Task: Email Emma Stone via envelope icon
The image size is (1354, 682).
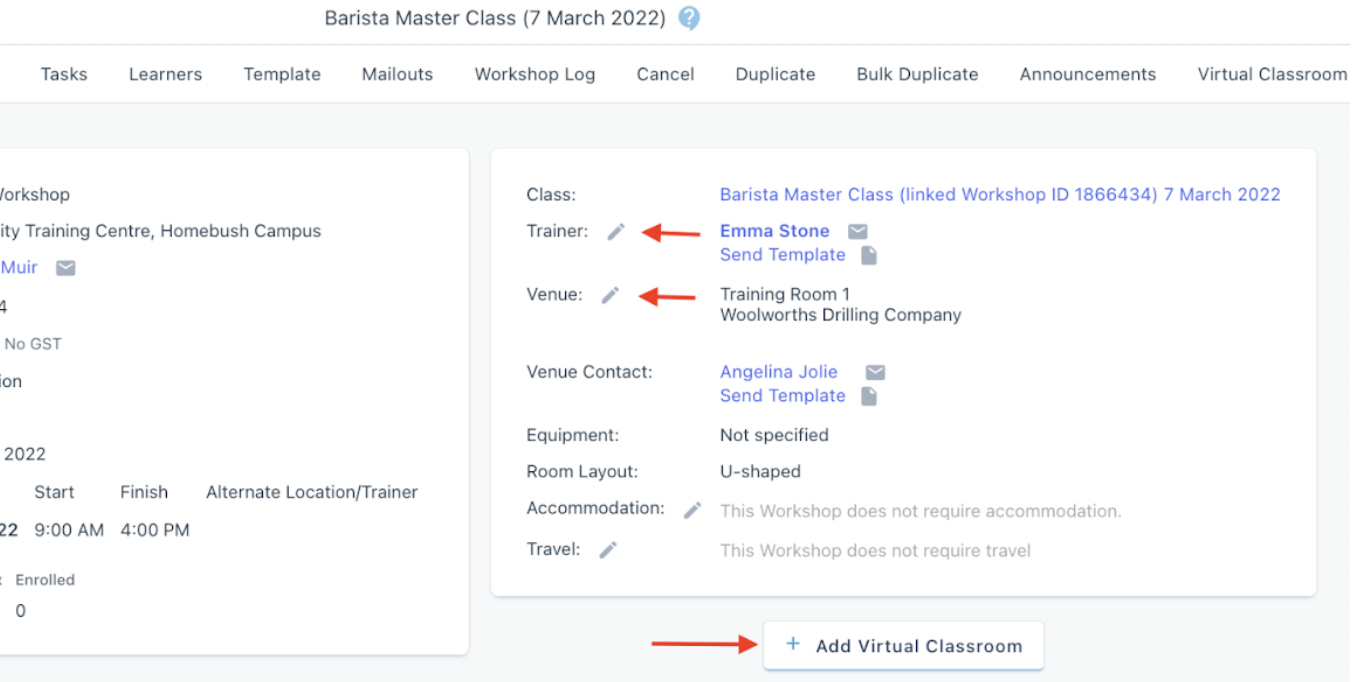Action: (x=858, y=232)
